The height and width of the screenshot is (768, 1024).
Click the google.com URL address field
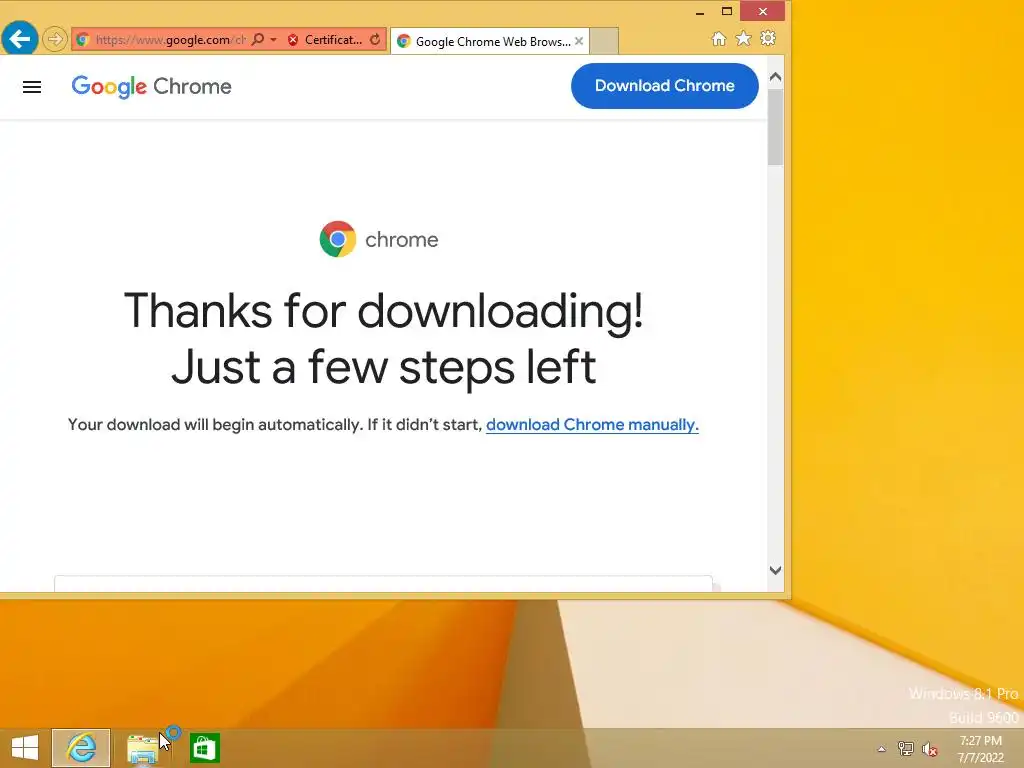170,40
